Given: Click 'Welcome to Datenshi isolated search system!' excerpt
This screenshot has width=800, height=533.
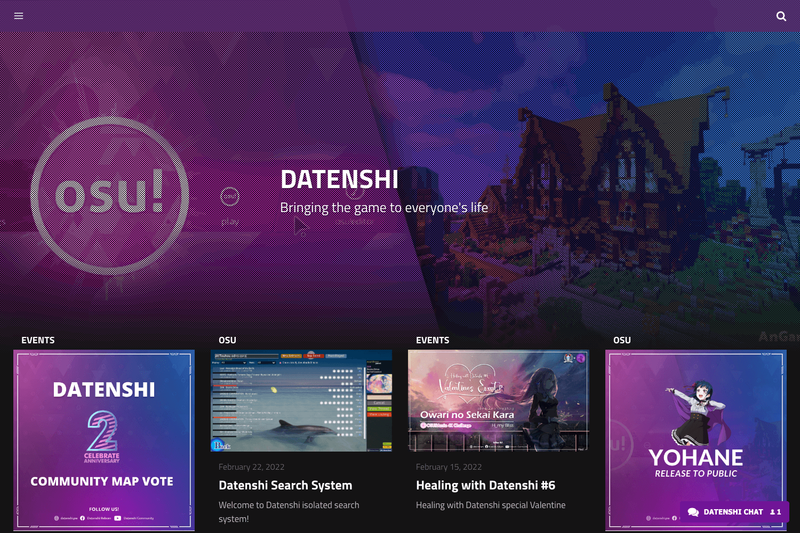Looking at the screenshot, I should point(289,512).
